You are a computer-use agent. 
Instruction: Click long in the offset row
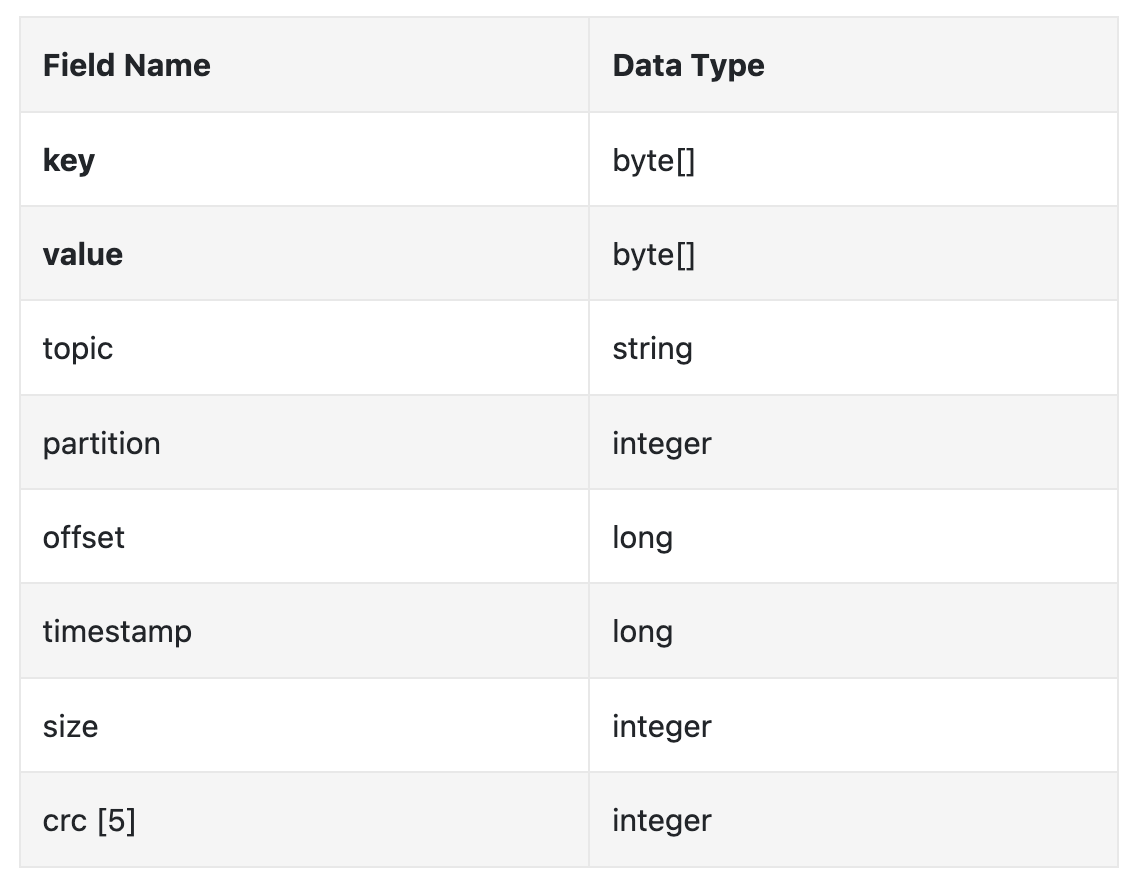click(642, 537)
